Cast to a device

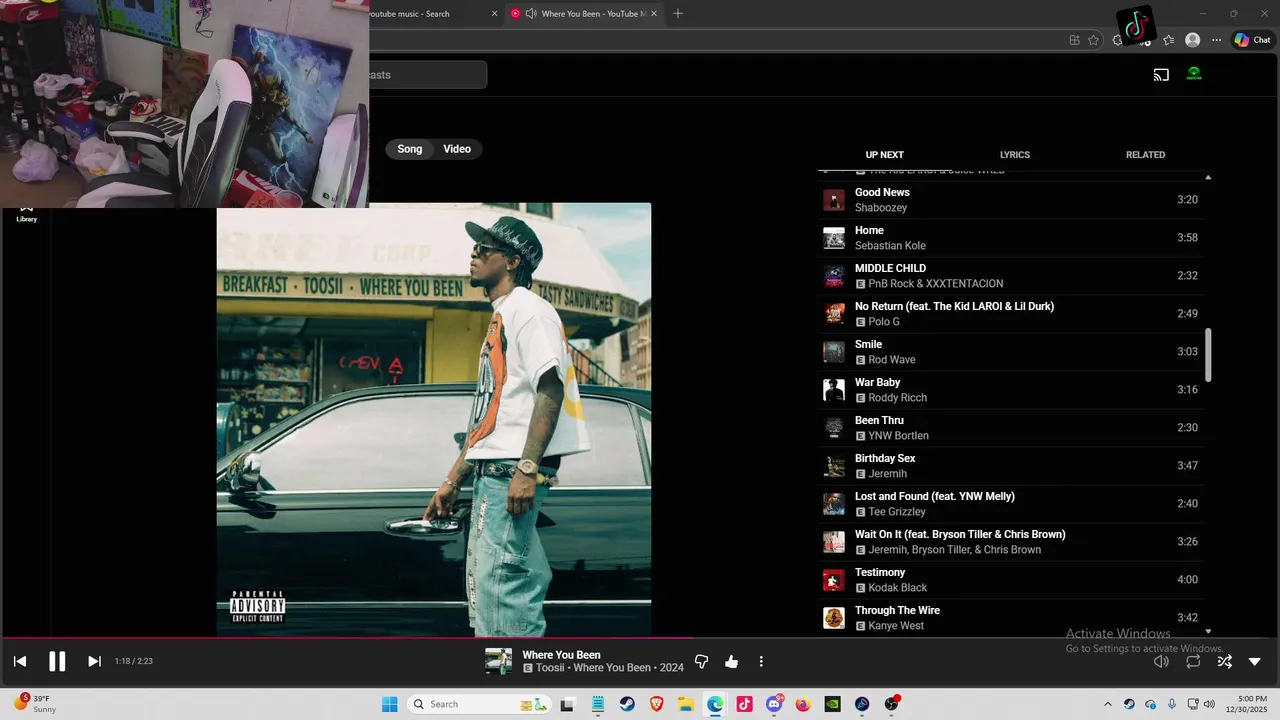(x=1161, y=75)
